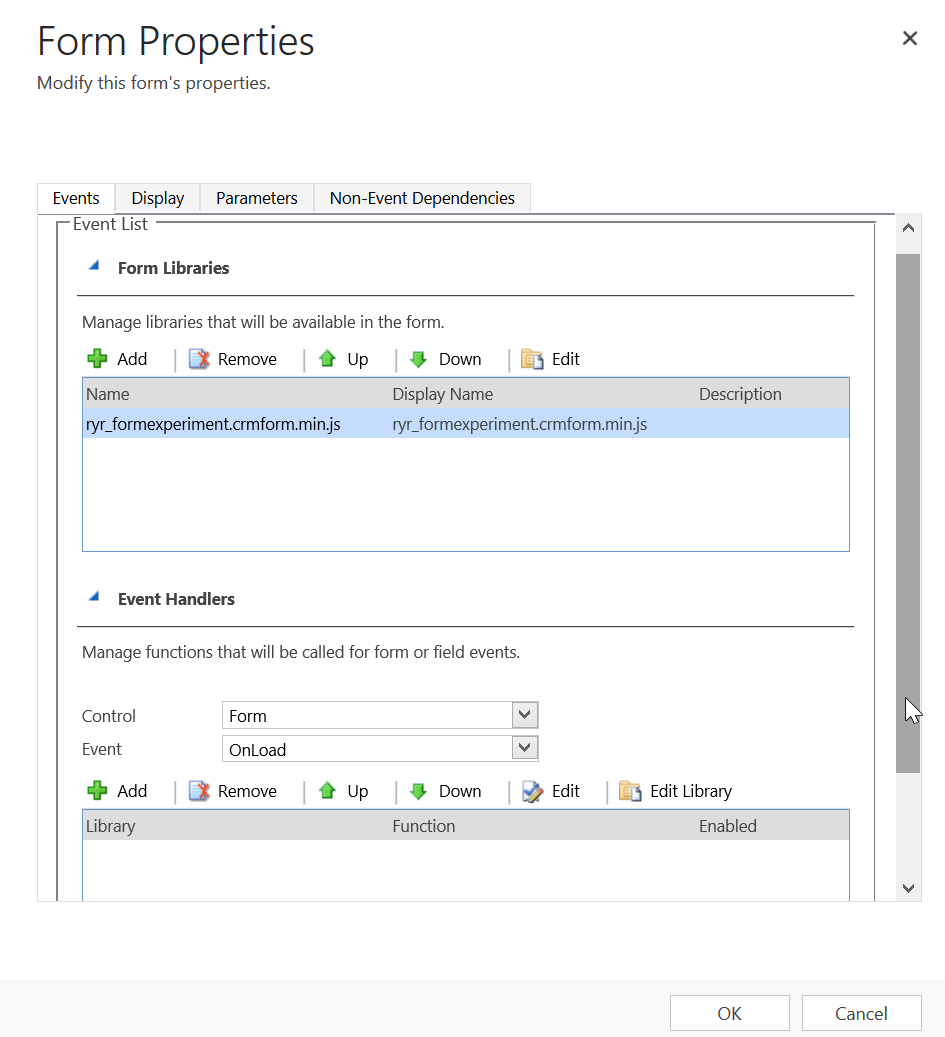Open the Parameters tab

pos(257,198)
